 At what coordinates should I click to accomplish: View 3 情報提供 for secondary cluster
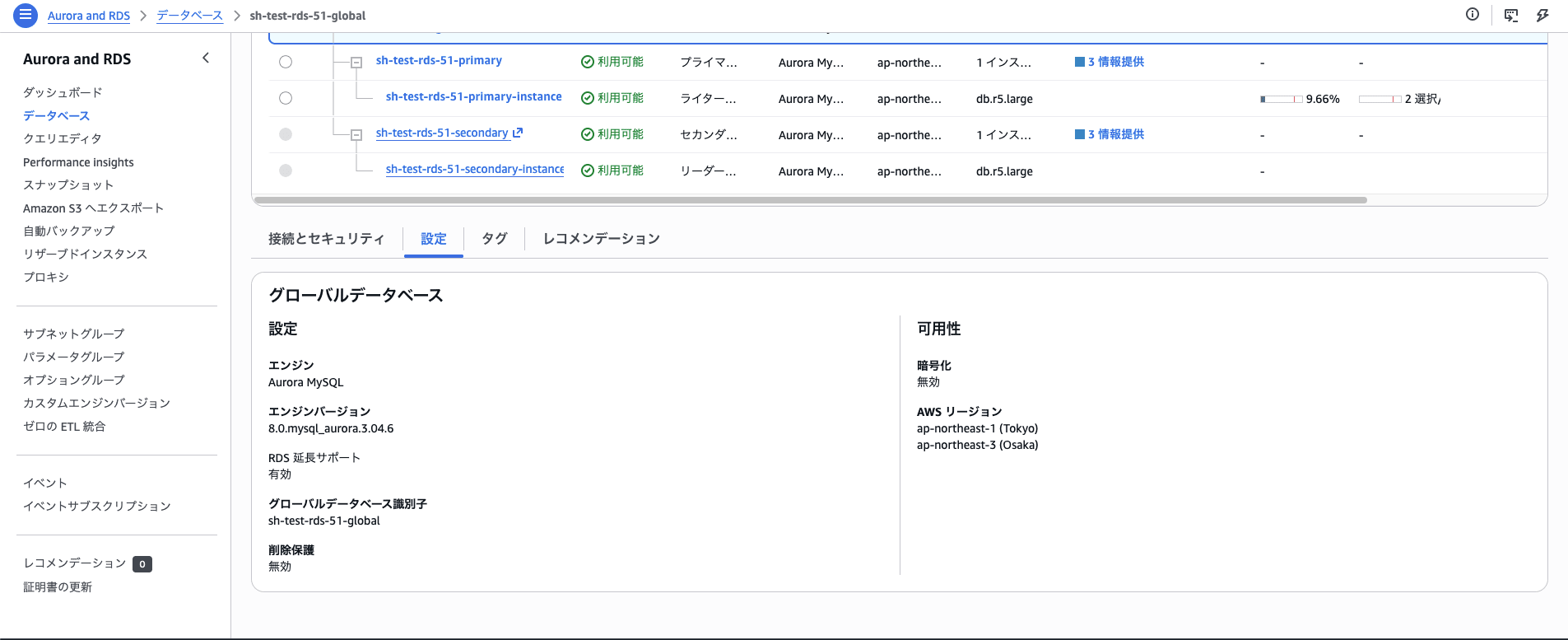click(x=1116, y=134)
